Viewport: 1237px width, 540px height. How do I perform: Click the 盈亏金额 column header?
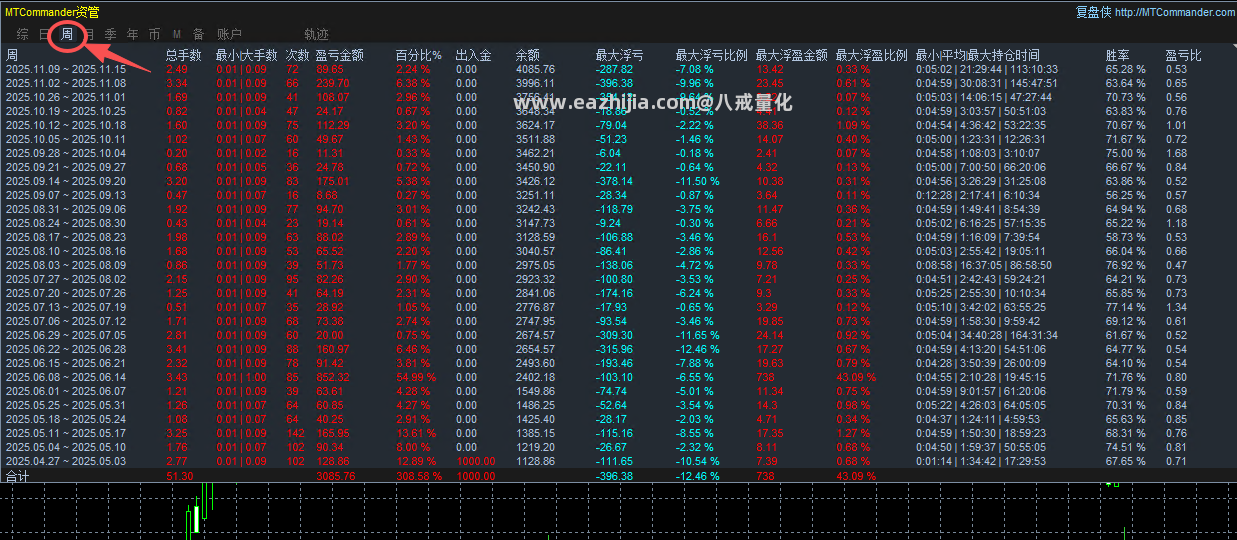pyautogui.click(x=339, y=55)
